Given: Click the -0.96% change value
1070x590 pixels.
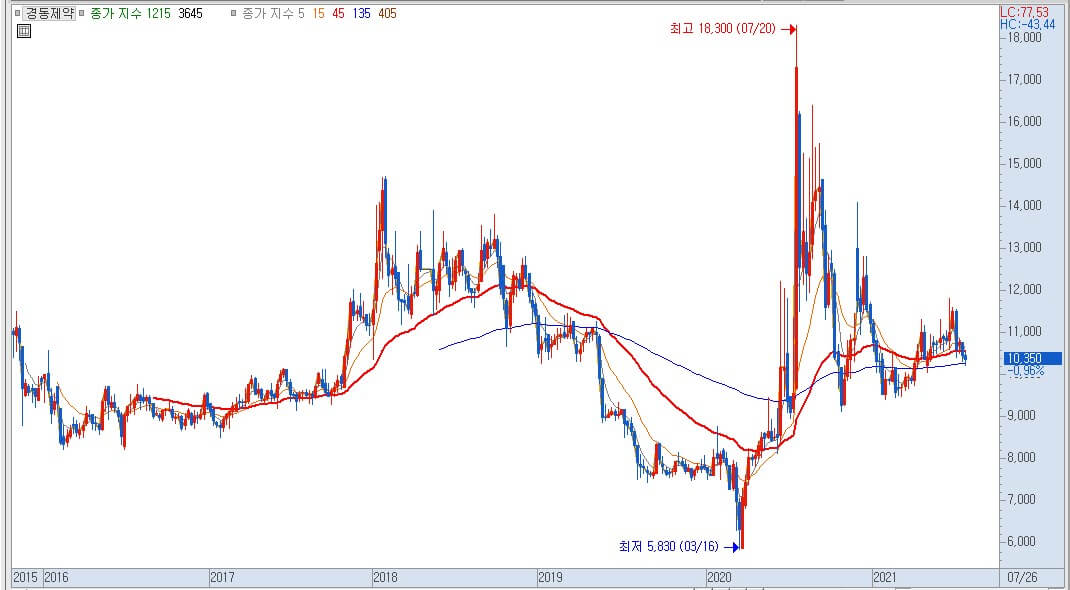Looking at the screenshot, I should [x=1025, y=371].
